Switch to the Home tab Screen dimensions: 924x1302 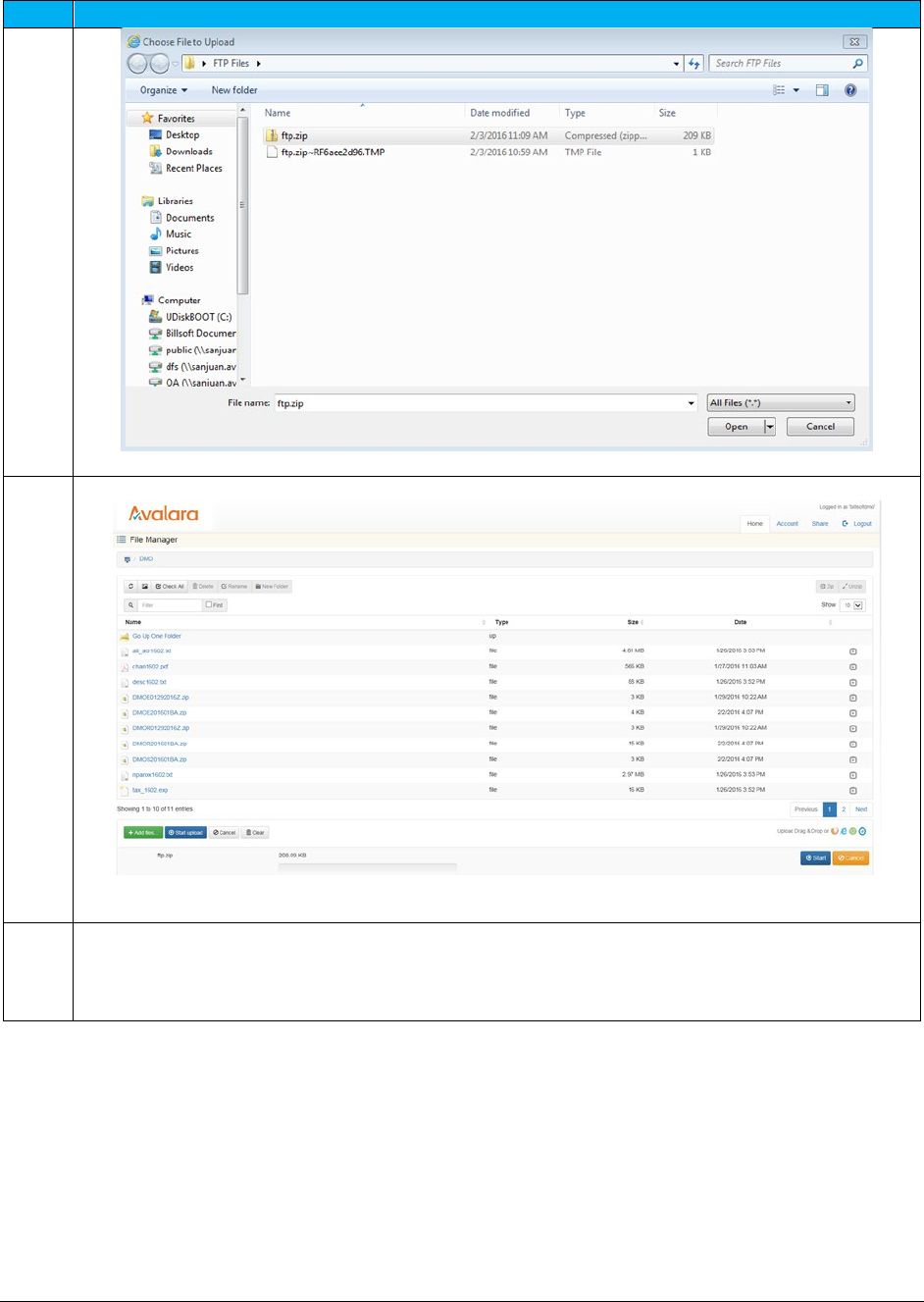tap(754, 524)
